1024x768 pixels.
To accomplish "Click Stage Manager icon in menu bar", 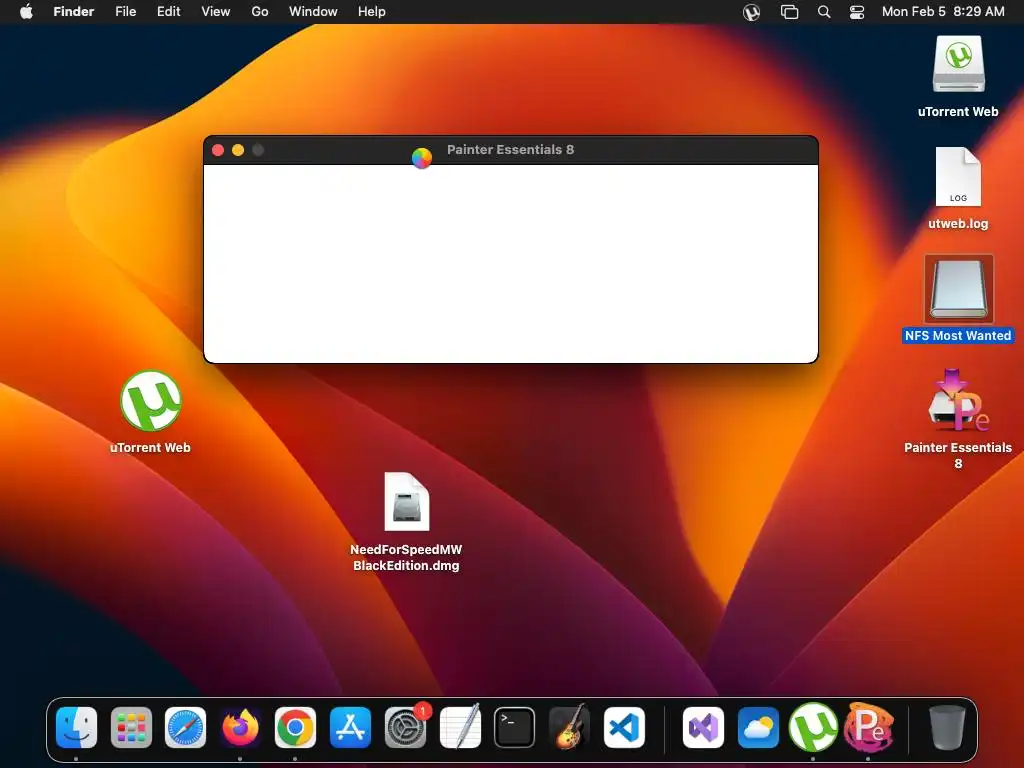I will click(790, 12).
